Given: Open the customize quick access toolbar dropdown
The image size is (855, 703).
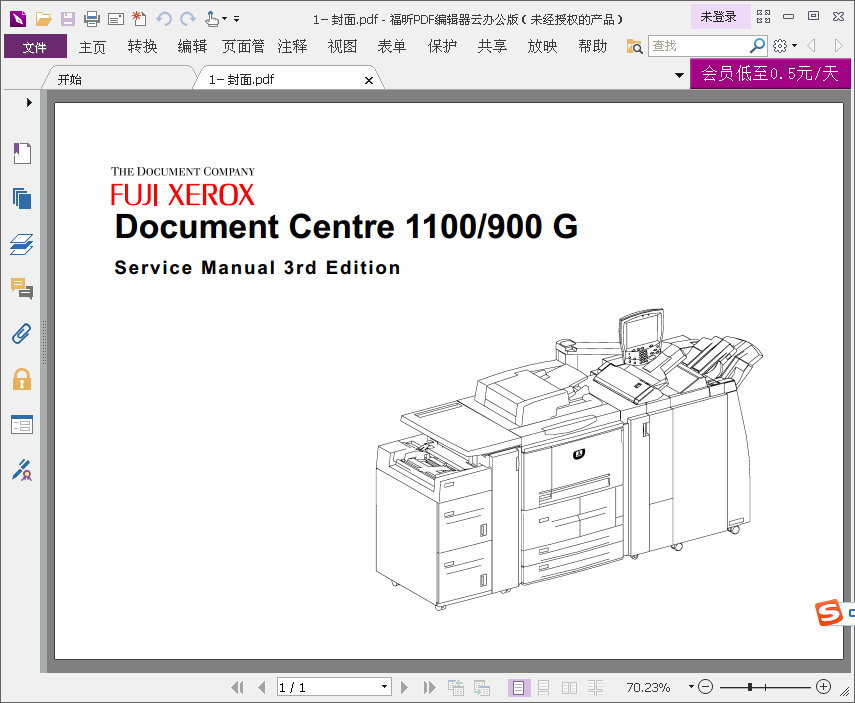Looking at the screenshot, I should coord(237,19).
